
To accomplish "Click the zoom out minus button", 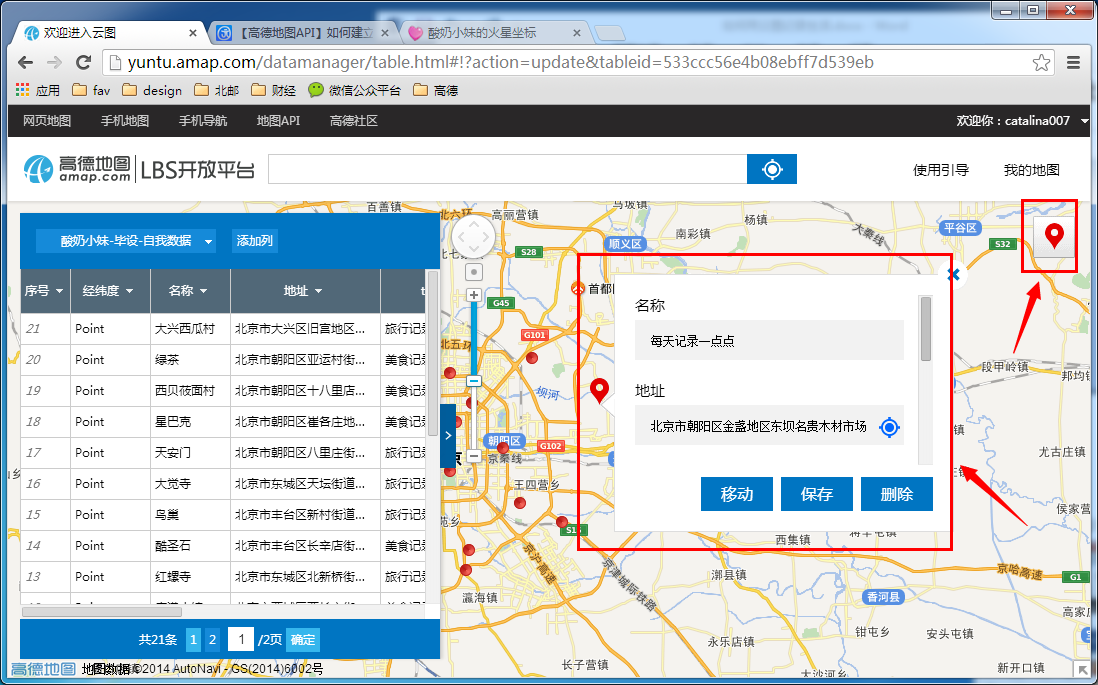I will (x=474, y=456).
